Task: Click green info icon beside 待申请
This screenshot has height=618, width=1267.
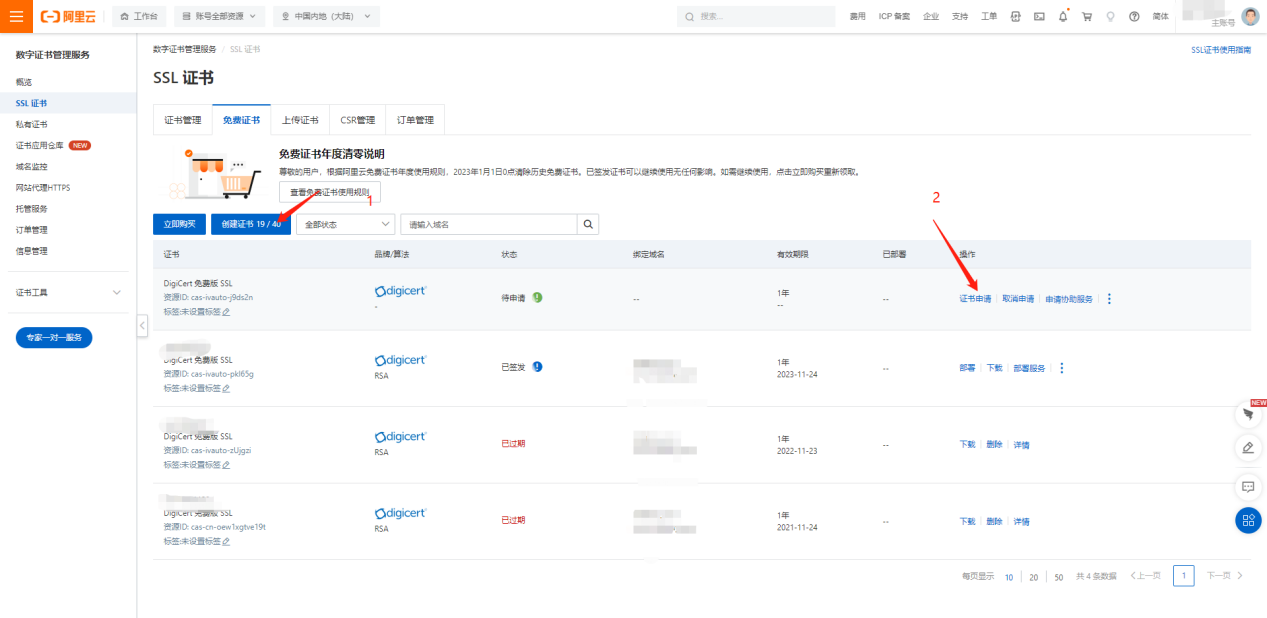Action: 537,298
